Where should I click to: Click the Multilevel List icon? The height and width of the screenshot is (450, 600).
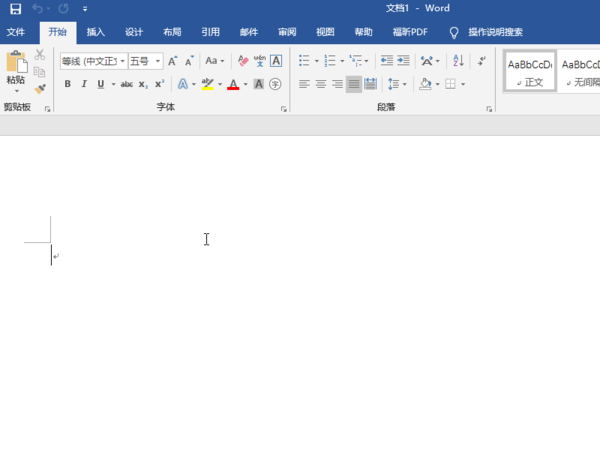(355, 60)
